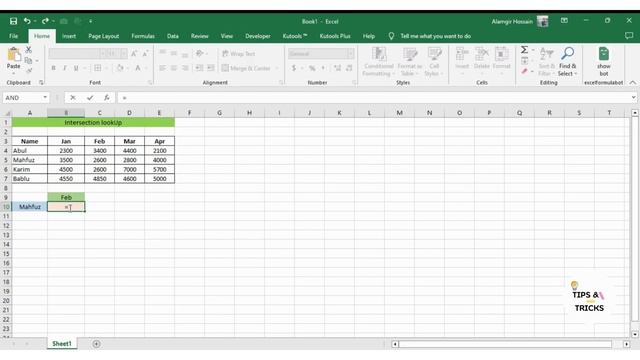Click the Cut scissors icon

[29, 50]
